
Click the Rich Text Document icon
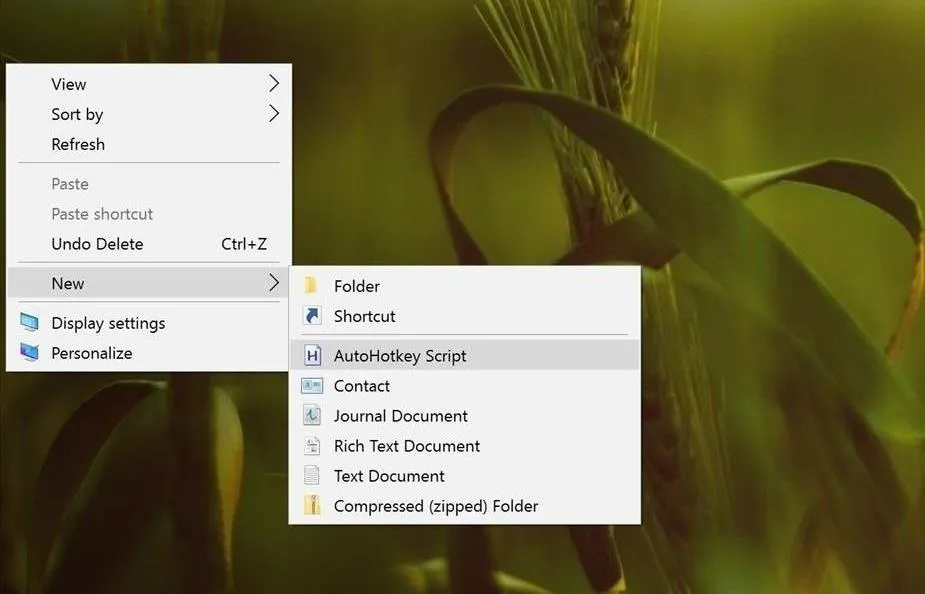(x=312, y=446)
